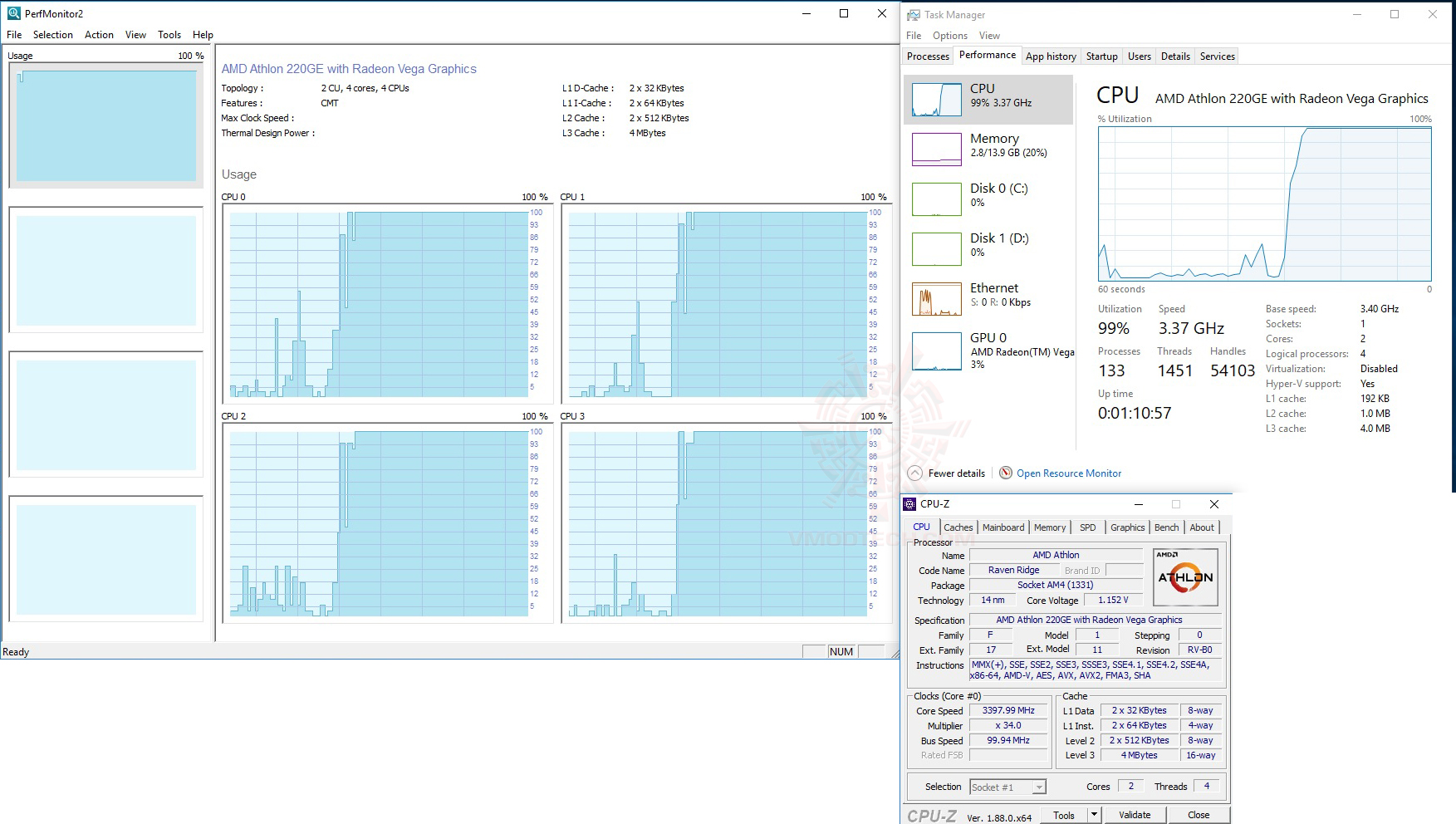Image resolution: width=1456 pixels, height=824 pixels.
Task: Click the Package field Socket AM4 (1331)
Action: 1056,586
